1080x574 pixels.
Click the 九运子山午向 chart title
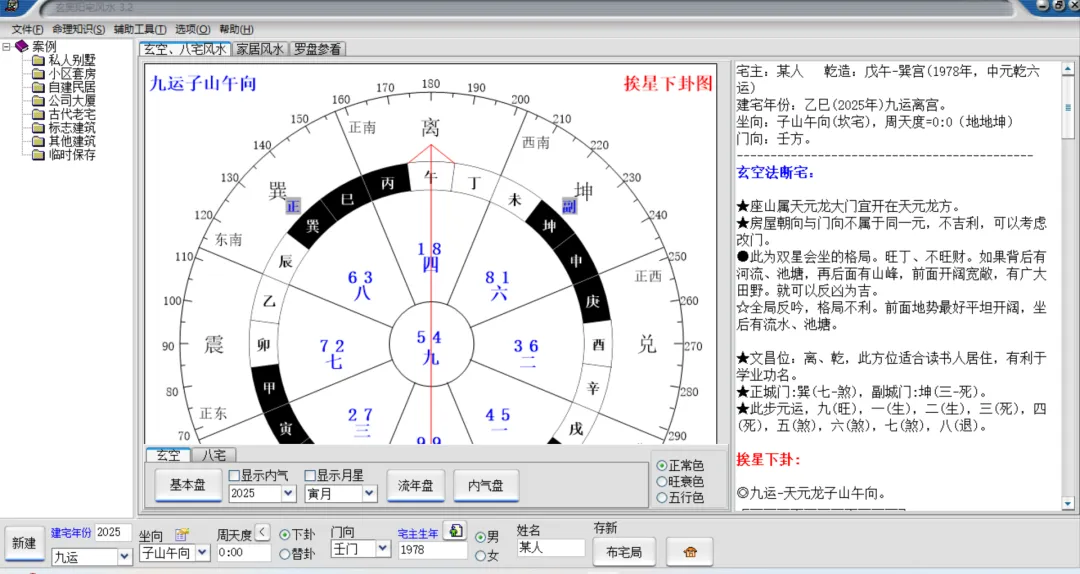(x=202, y=83)
